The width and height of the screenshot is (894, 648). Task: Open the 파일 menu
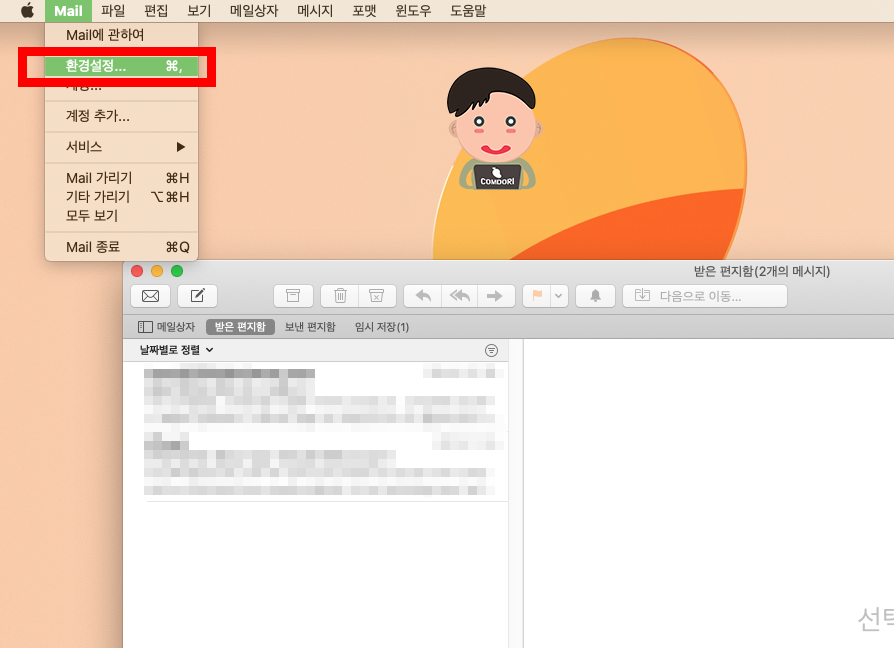(x=113, y=11)
